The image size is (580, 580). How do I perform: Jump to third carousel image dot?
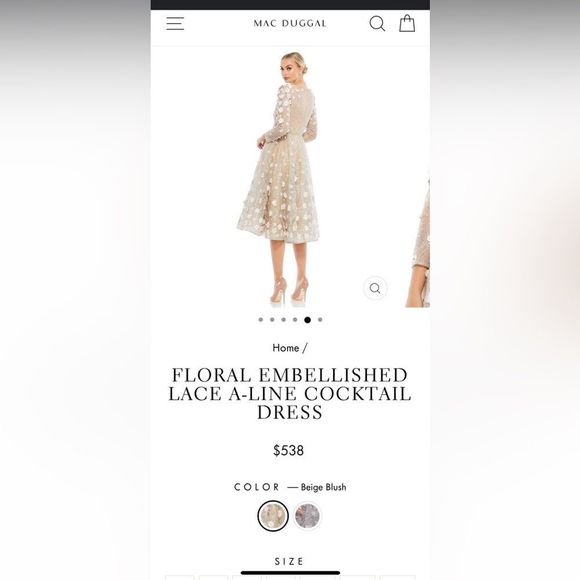pyautogui.click(x=283, y=320)
